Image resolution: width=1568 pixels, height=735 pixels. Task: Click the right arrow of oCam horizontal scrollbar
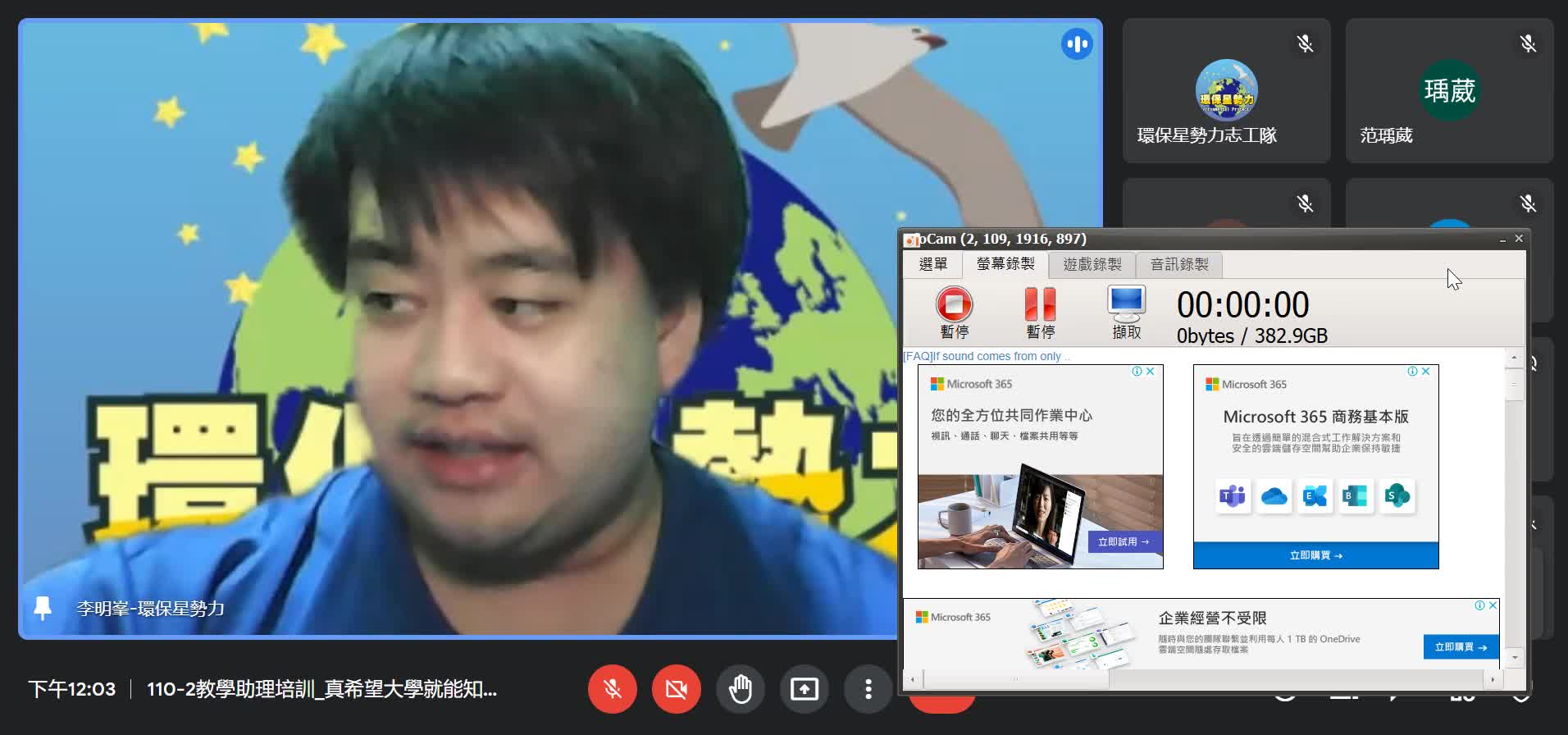pos(1492,679)
